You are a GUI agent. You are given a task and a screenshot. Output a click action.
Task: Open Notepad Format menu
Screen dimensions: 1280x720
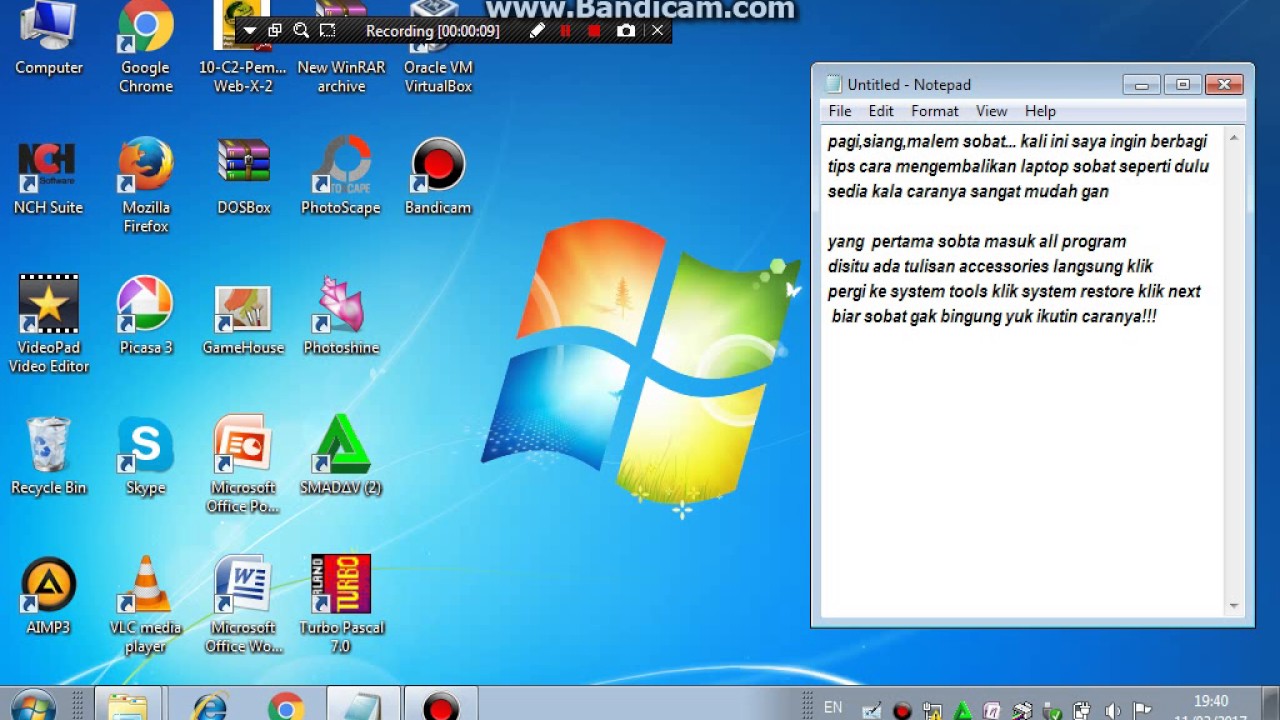(935, 111)
